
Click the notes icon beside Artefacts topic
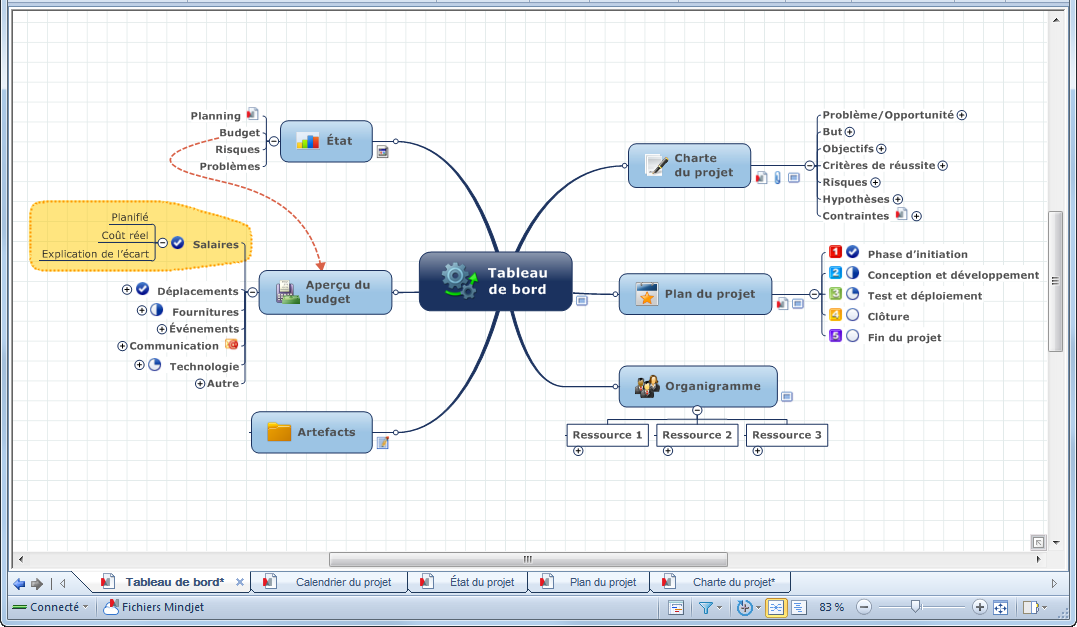(382, 443)
